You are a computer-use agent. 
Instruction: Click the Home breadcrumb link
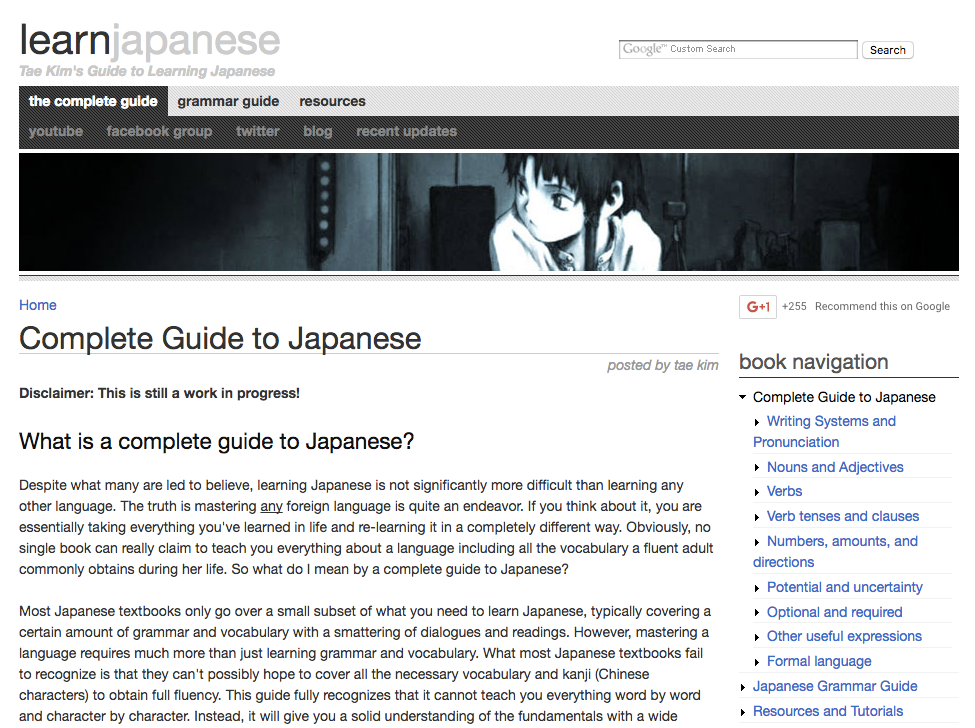click(x=38, y=305)
